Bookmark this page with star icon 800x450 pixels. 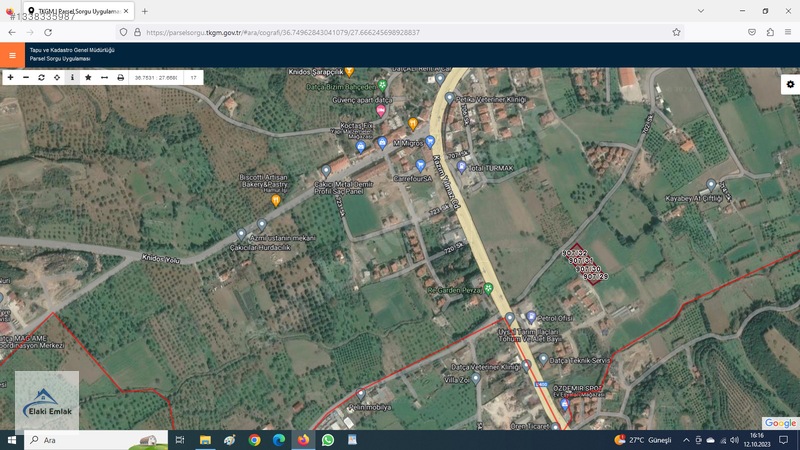(x=676, y=32)
